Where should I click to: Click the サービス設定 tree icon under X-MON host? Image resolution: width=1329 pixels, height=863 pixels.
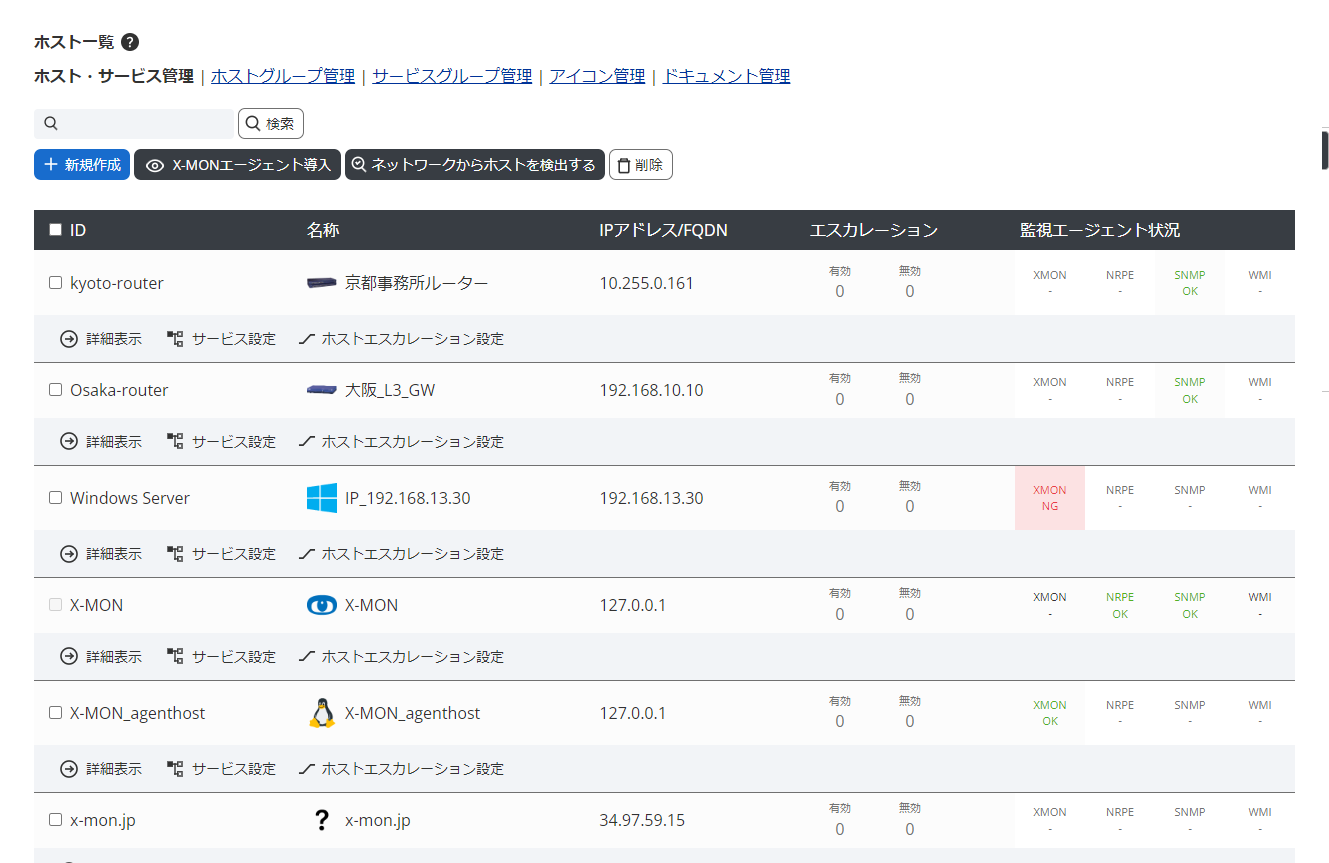(x=175, y=656)
